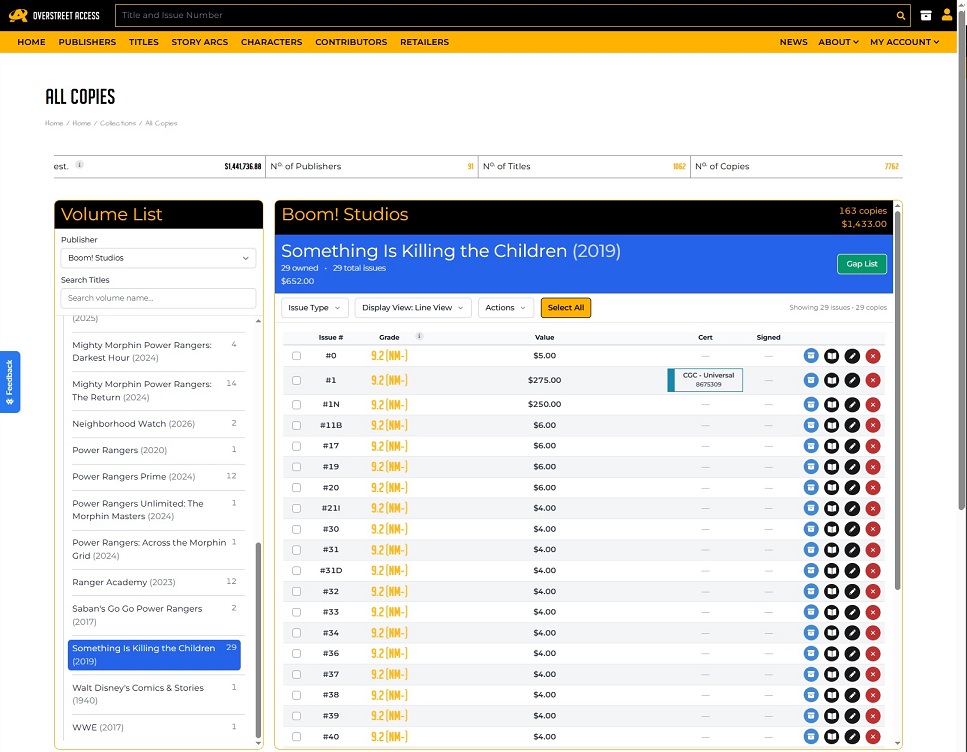Click the search magnifier icon

pyautogui.click(x=900, y=15)
